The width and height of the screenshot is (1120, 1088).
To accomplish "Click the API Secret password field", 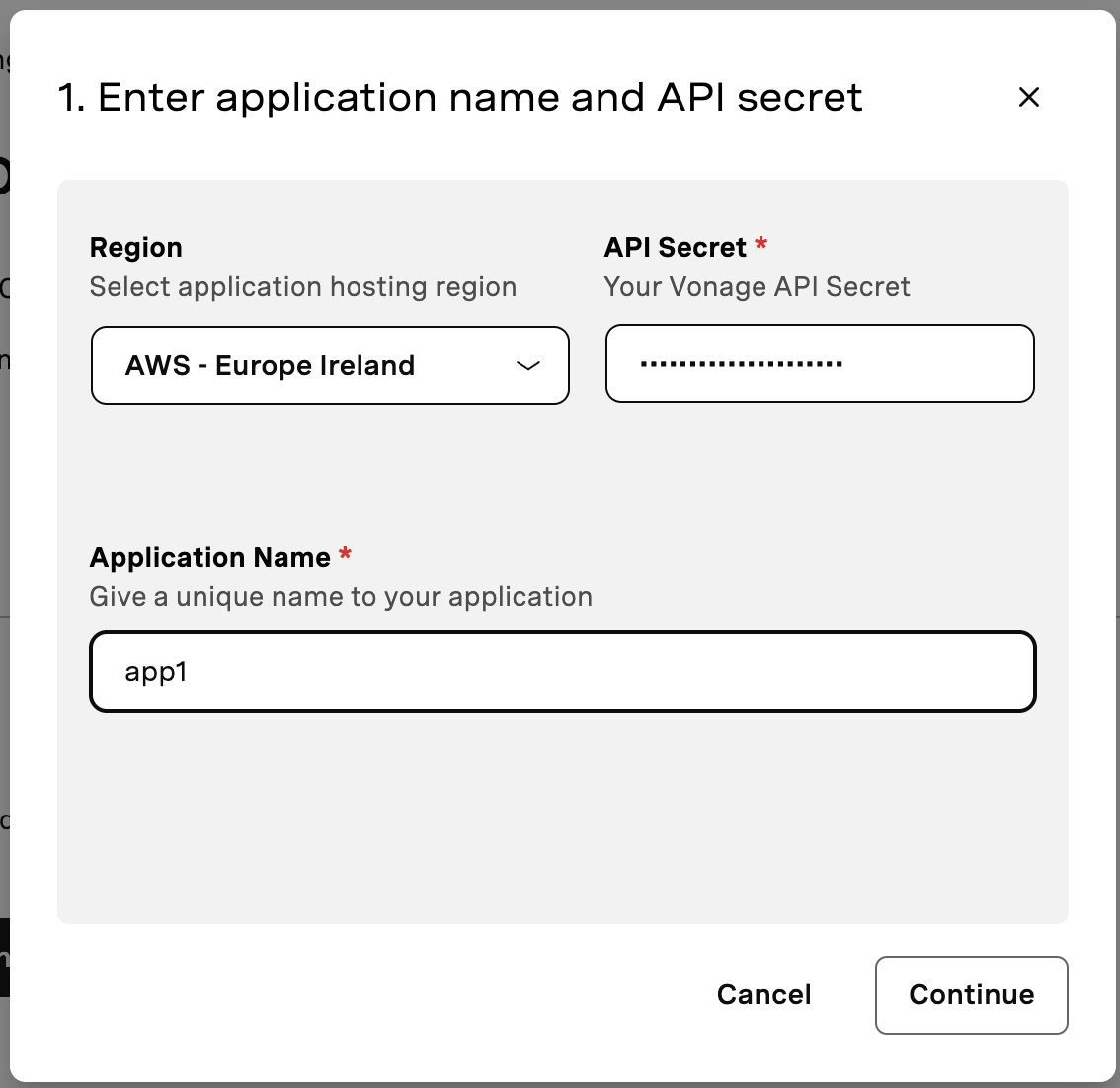I will 820,364.
